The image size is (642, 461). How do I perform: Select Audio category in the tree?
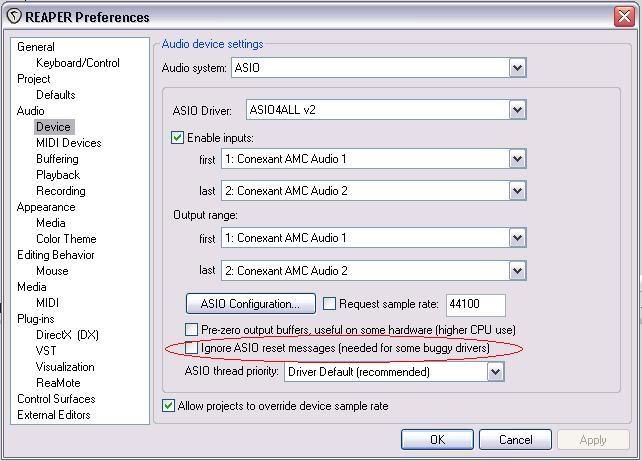tap(31, 111)
